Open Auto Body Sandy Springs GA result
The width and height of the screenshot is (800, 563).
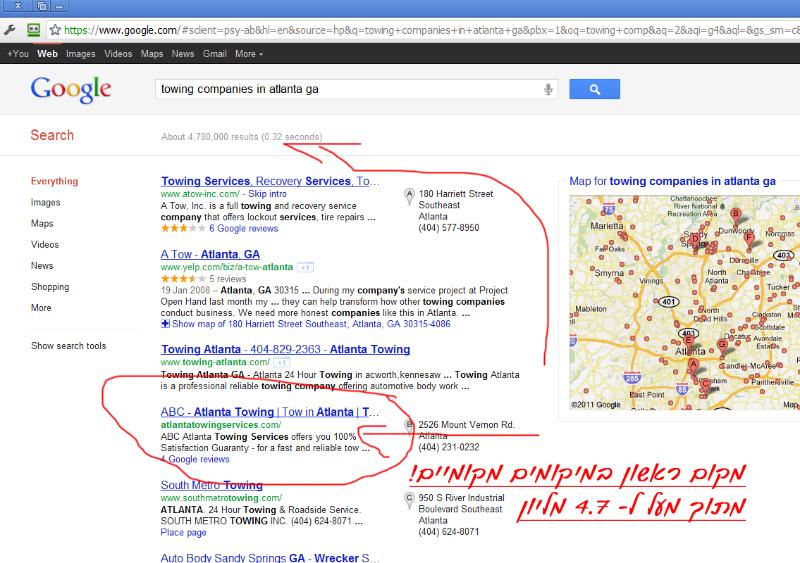tap(270, 557)
